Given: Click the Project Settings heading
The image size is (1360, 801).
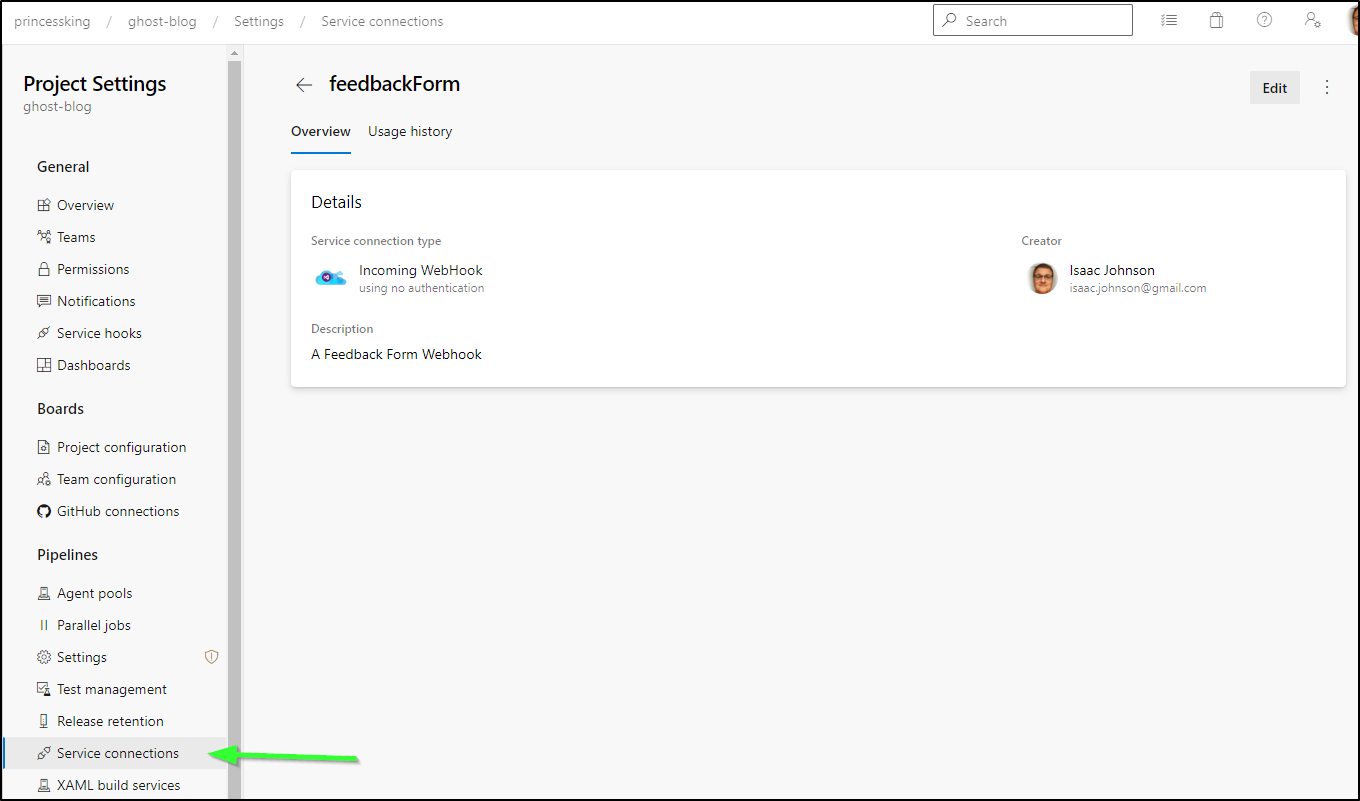Looking at the screenshot, I should pyautogui.click(x=95, y=84).
